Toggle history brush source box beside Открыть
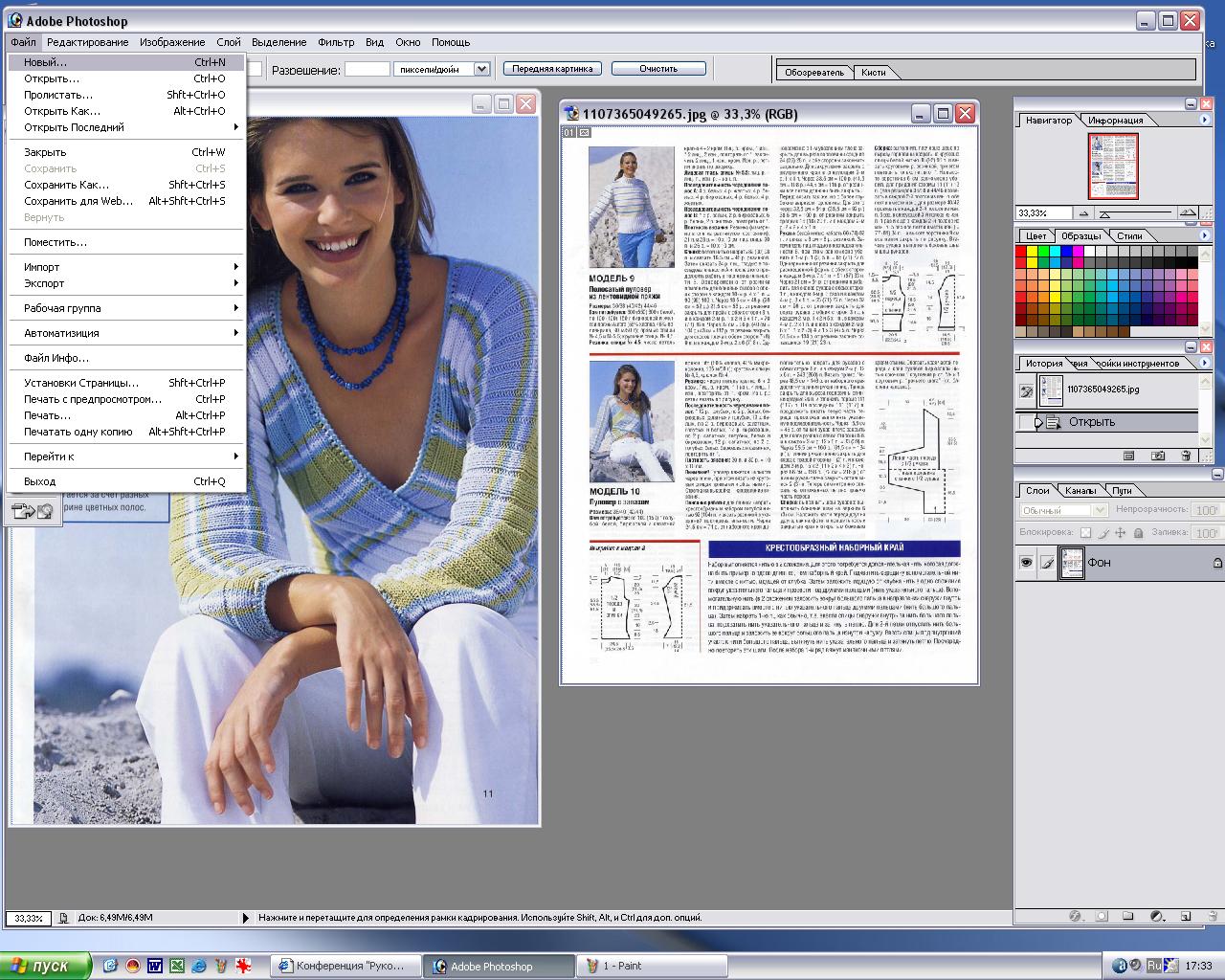The image size is (1225, 980). tap(1026, 422)
